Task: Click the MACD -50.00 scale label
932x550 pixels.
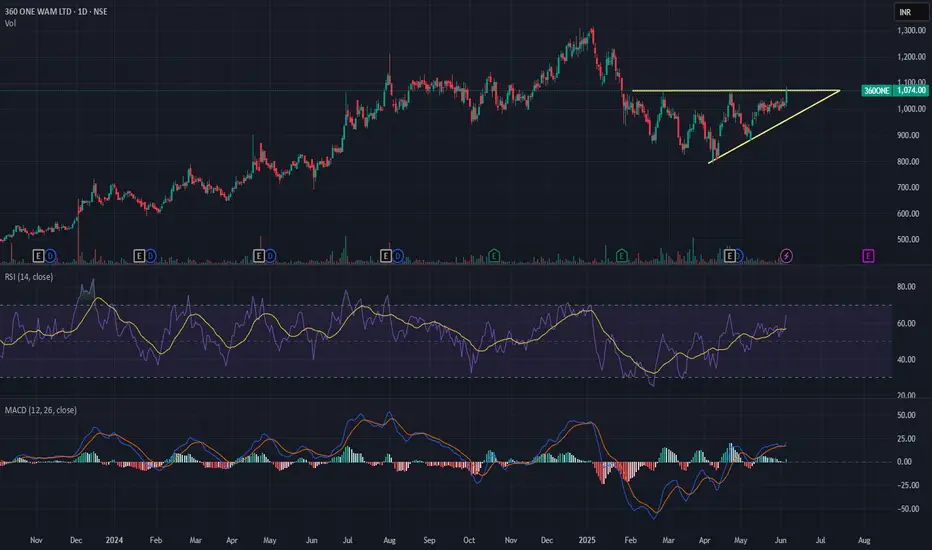Action: click(907, 509)
